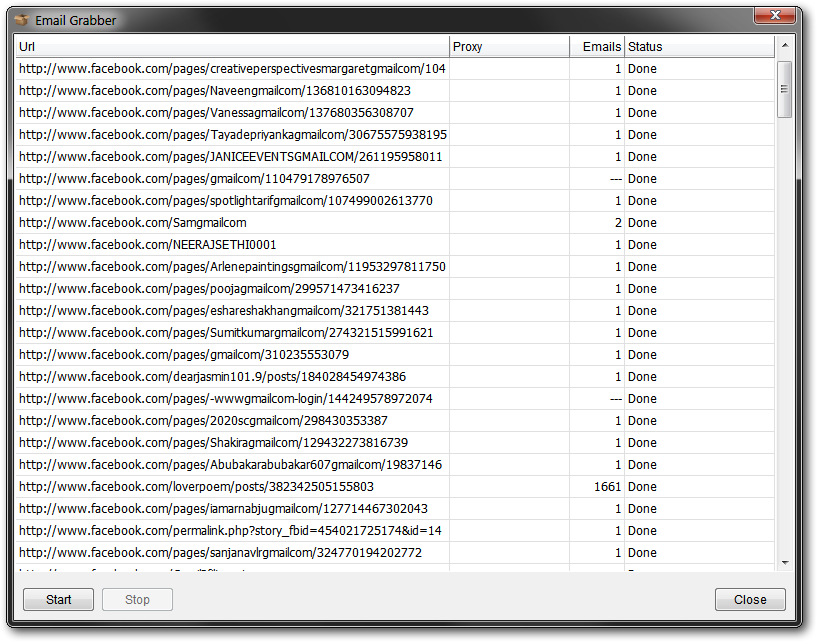Select the 2020scgmailcom URL row
Image resolution: width=817 pixels, height=642 pixels.
[x=395, y=421]
